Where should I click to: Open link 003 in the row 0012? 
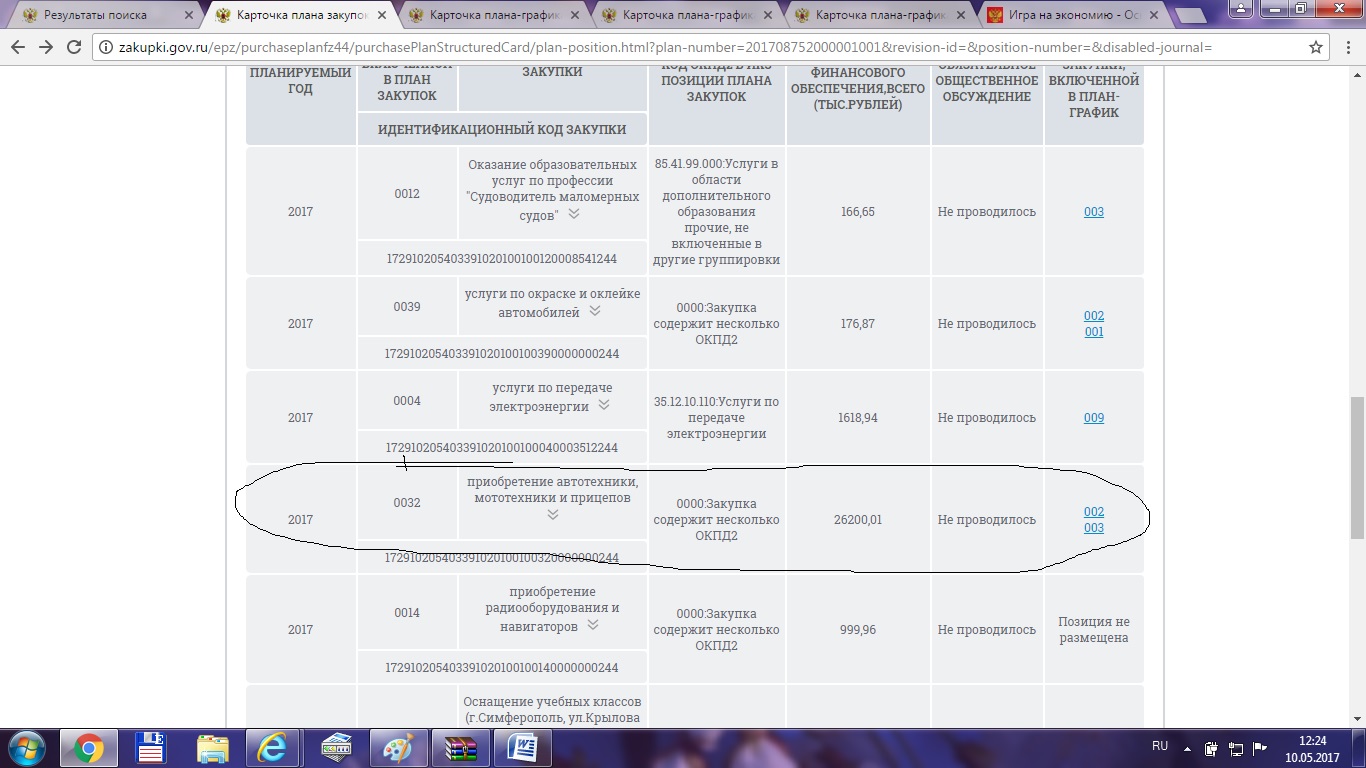coord(1093,212)
